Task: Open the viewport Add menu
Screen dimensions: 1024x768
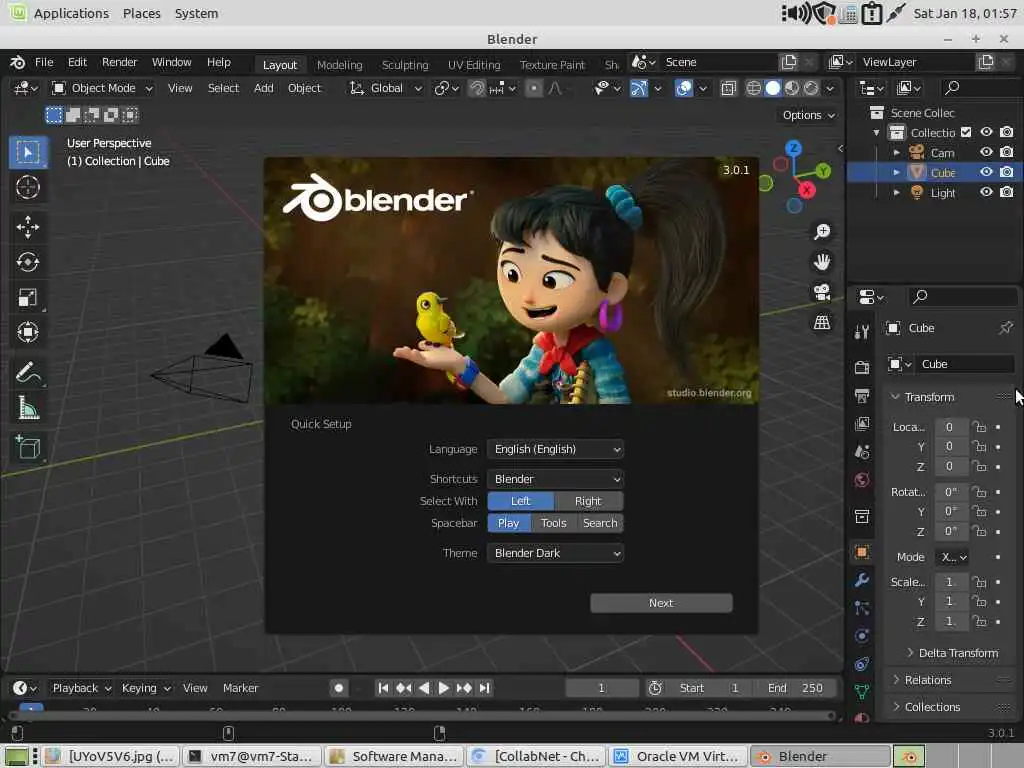Action: click(x=264, y=88)
